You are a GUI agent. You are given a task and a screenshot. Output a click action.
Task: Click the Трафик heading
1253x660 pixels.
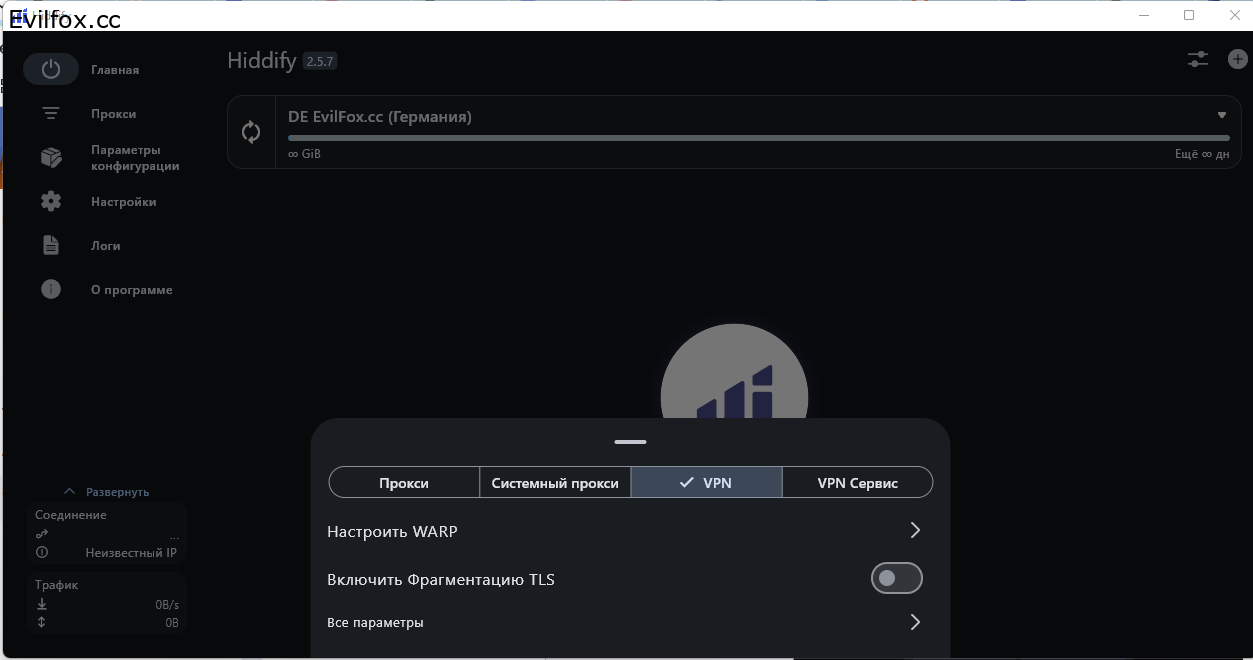[57, 585]
